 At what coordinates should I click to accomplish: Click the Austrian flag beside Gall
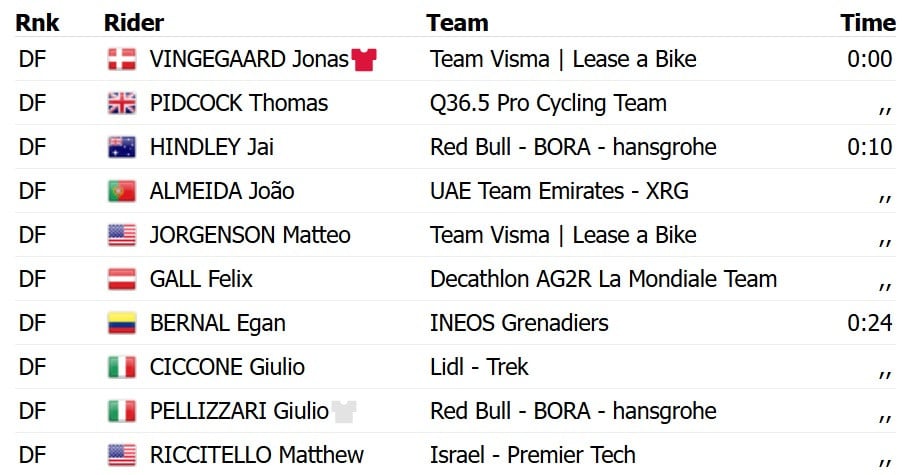(x=122, y=279)
